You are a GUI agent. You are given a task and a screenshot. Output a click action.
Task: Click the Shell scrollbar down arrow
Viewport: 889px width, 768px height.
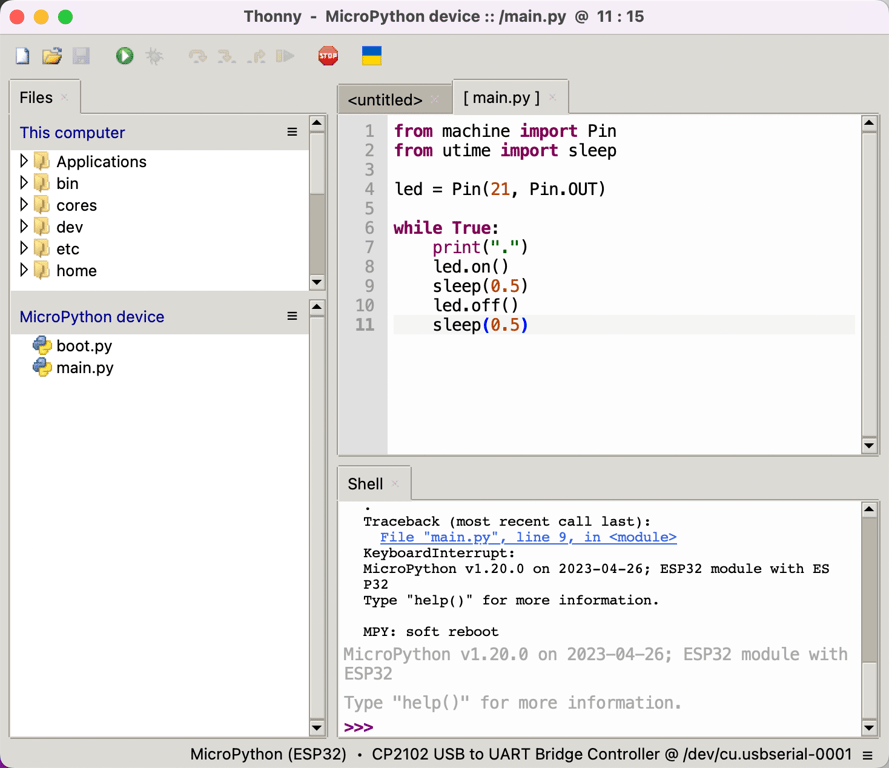point(869,727)
